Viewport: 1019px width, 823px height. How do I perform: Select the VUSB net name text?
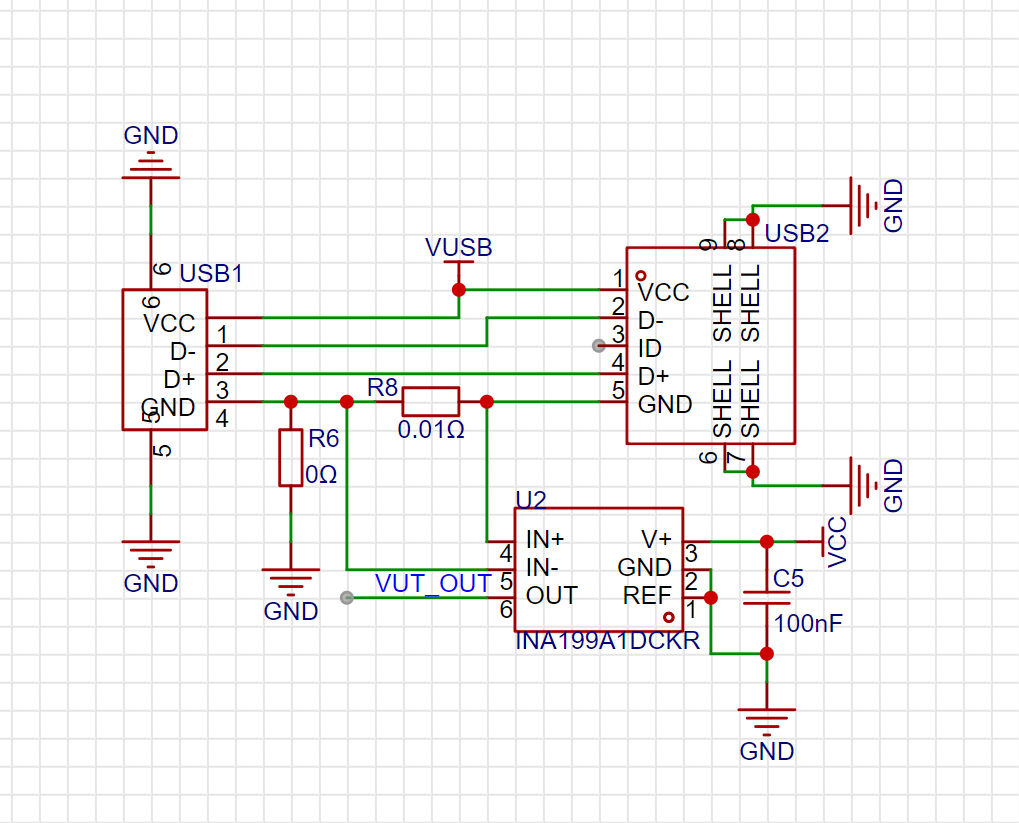click(x=459, y=248)
